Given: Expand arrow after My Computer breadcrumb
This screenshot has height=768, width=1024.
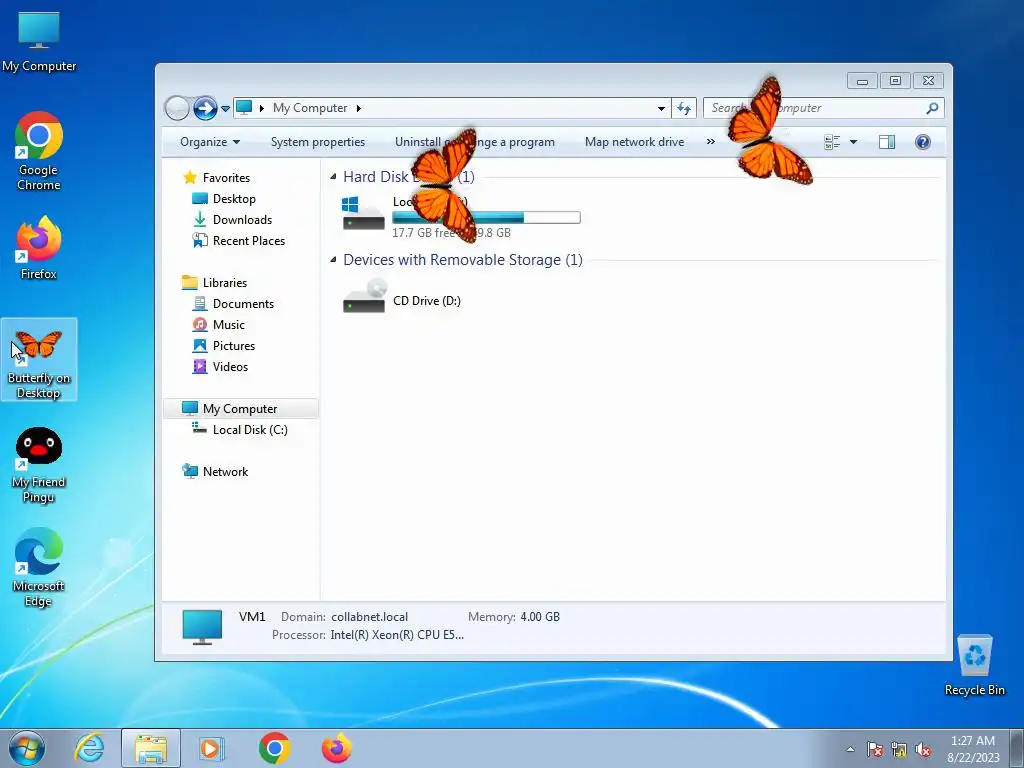Looking at the screenshot, I should click(x=359, y=108).
